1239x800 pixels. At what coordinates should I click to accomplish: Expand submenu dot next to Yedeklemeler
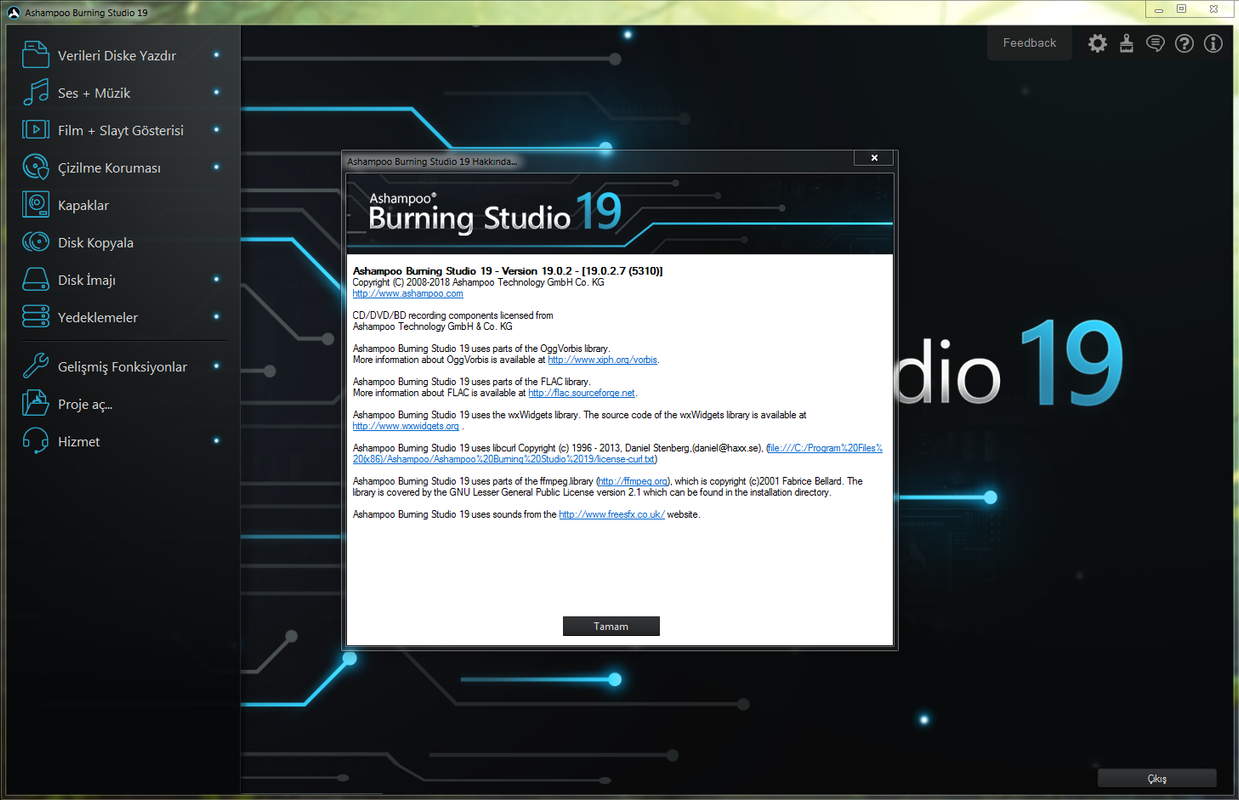point(216,317)
